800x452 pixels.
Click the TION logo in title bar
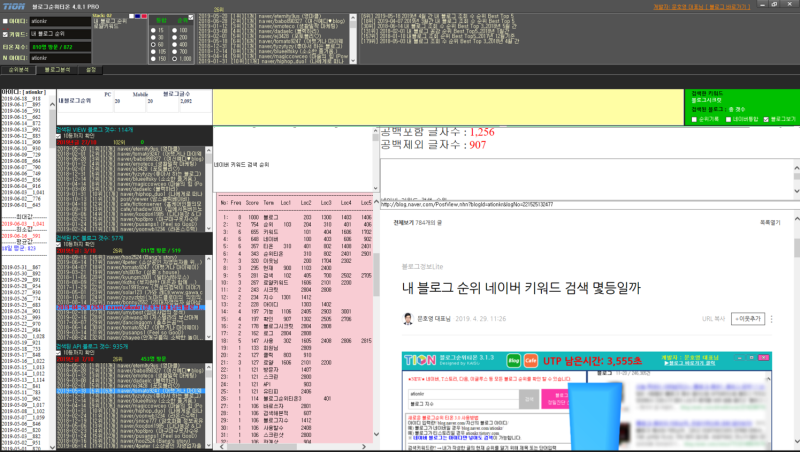click(x=14, y=6)
